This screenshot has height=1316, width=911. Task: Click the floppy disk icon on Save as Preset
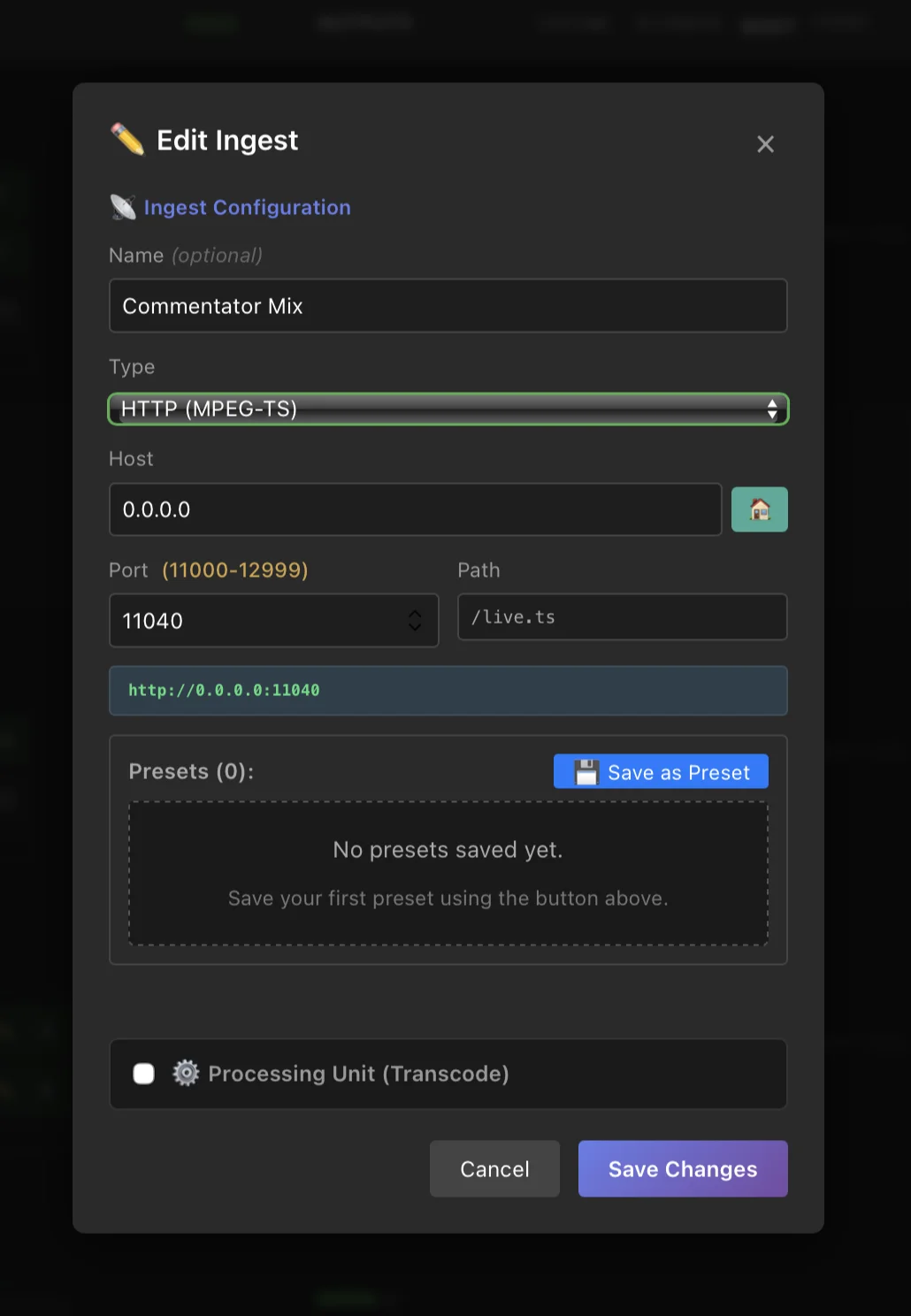(586, 772)
